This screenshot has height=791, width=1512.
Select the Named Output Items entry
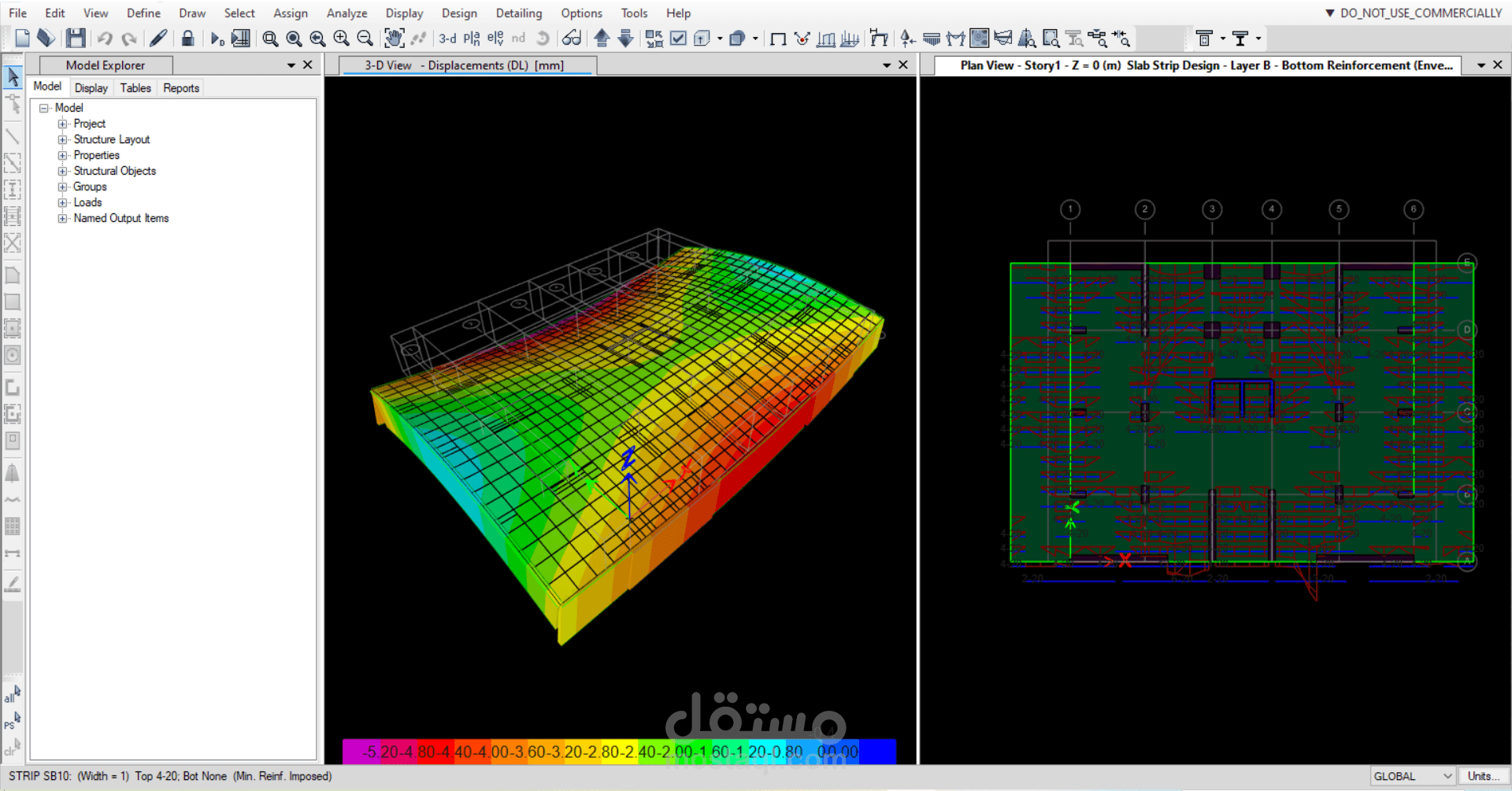(120, 218)
